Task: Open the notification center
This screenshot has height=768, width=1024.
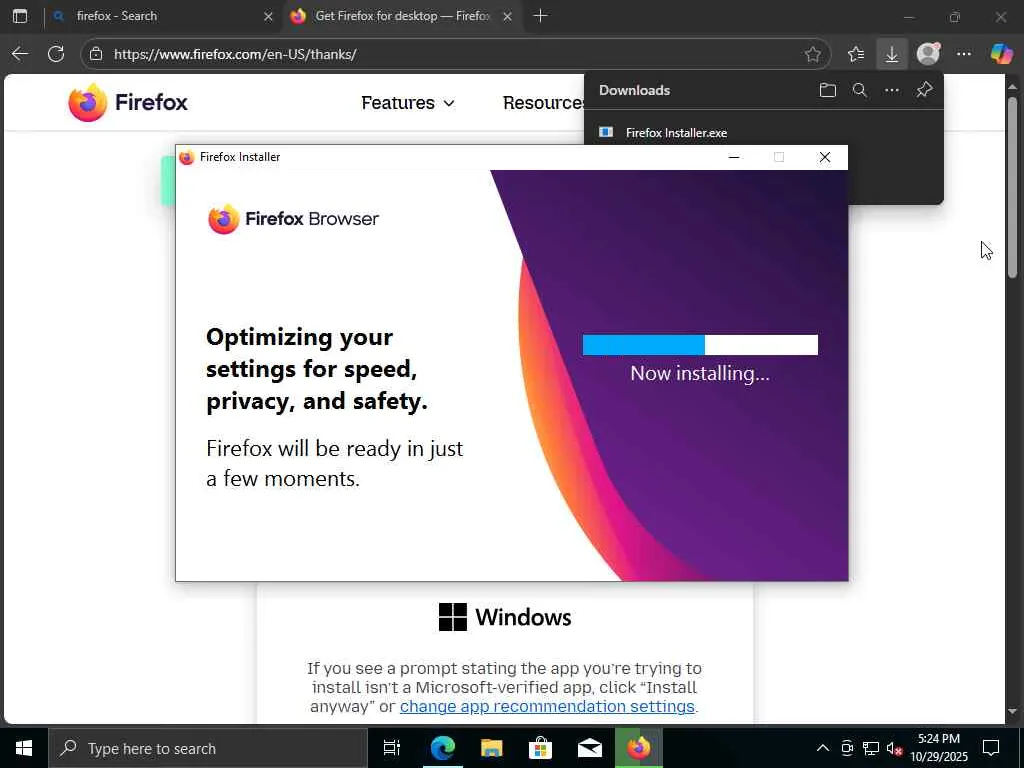Action: click(x=991, y=748)
